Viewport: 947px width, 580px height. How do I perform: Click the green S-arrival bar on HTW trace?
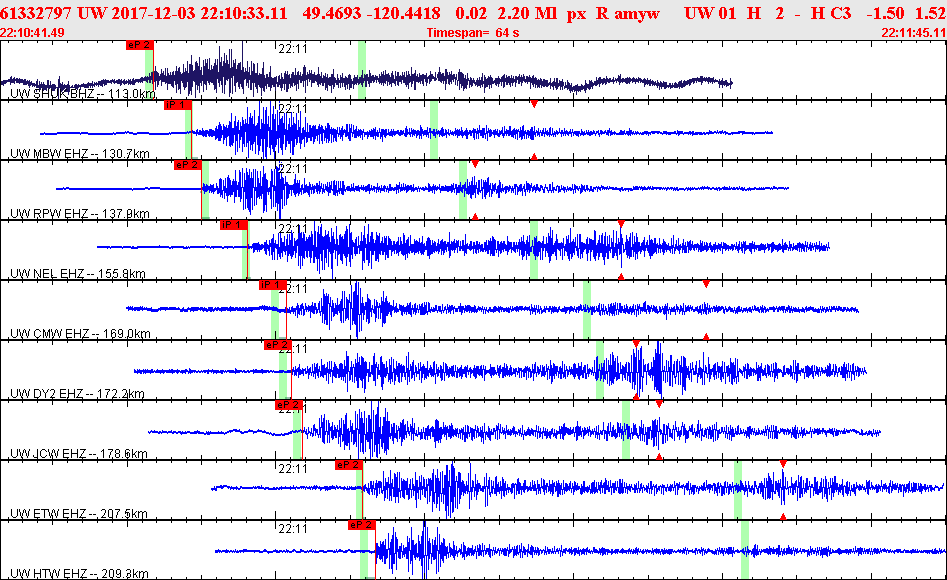tap(745, 549)
